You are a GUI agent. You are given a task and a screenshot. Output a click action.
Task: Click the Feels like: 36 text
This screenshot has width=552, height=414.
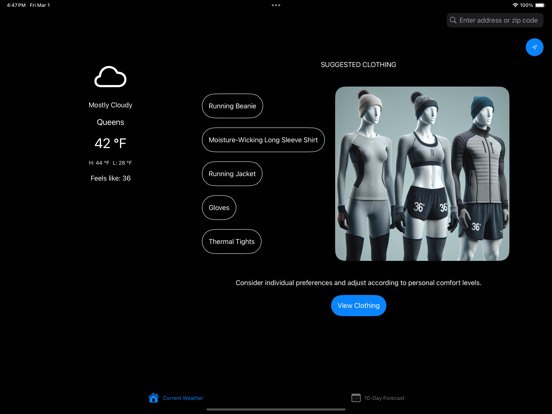pos(111,178)
